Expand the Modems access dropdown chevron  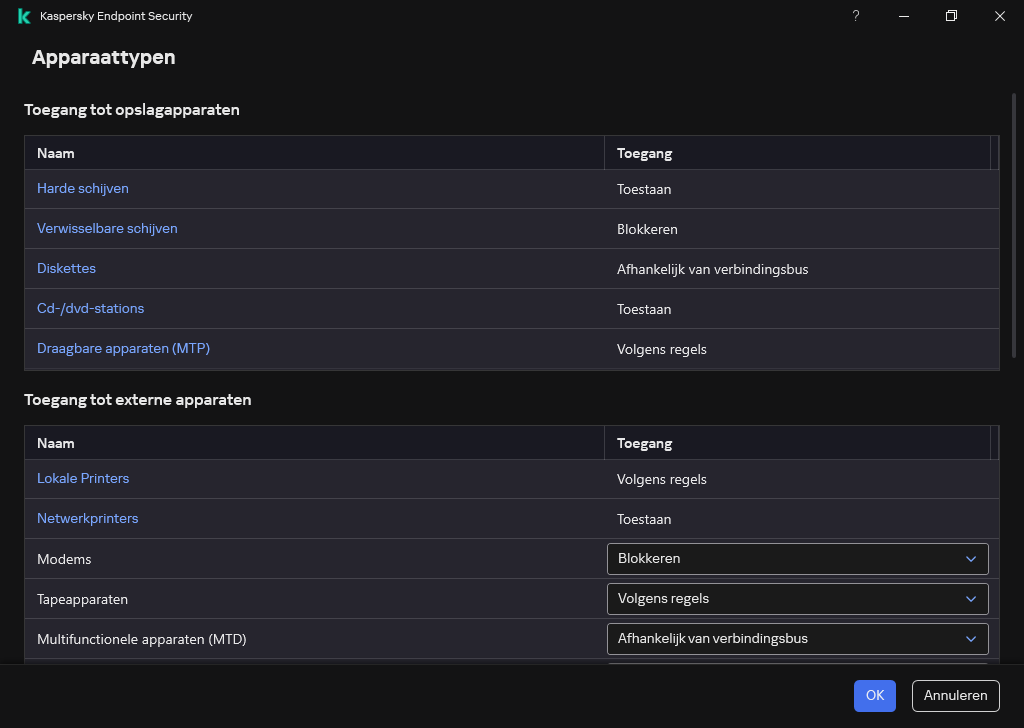click(x=970, y=559)
